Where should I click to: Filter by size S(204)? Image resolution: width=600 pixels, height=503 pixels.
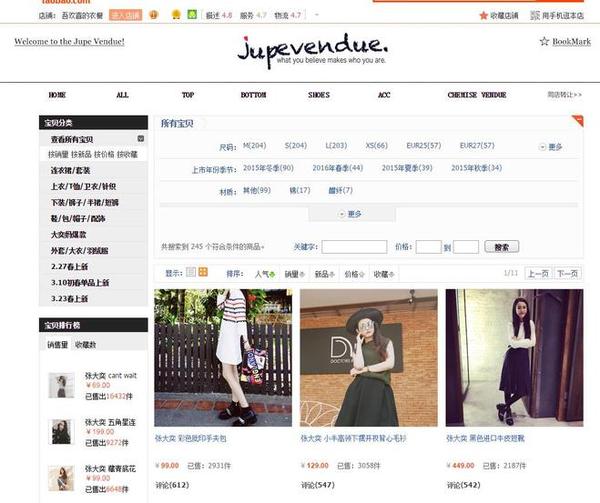tap(296, 145)
